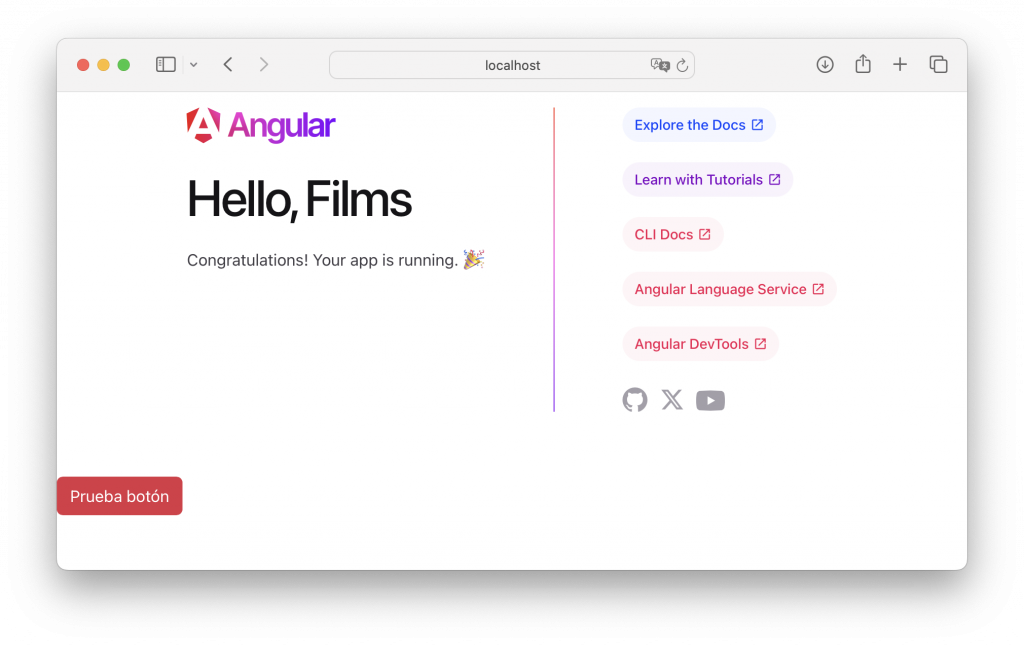Image resolution: width=1024 pixels, height=645 pixels.
Task: Open the GitHub icon link
Action: click(634, 400)
